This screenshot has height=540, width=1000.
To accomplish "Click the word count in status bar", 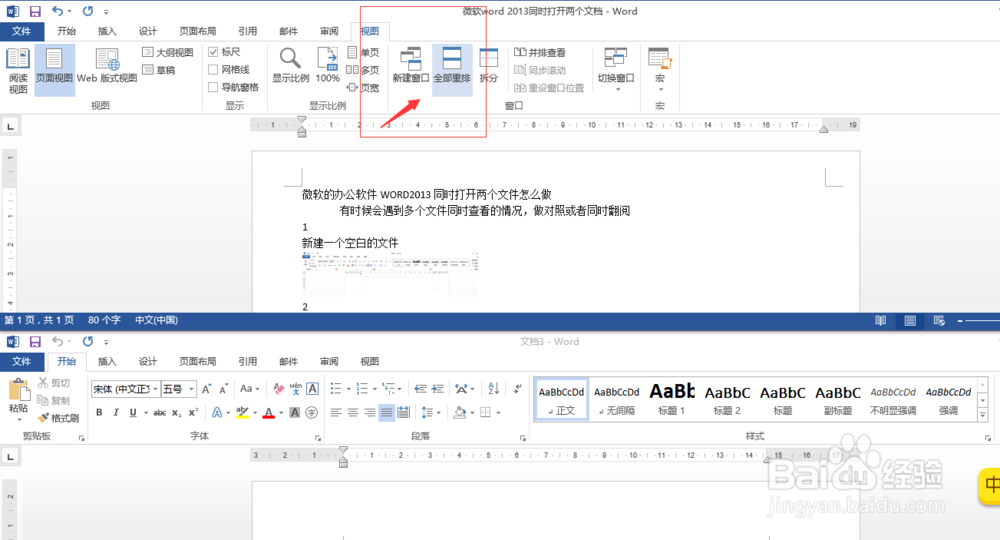I will click(104, 320).
